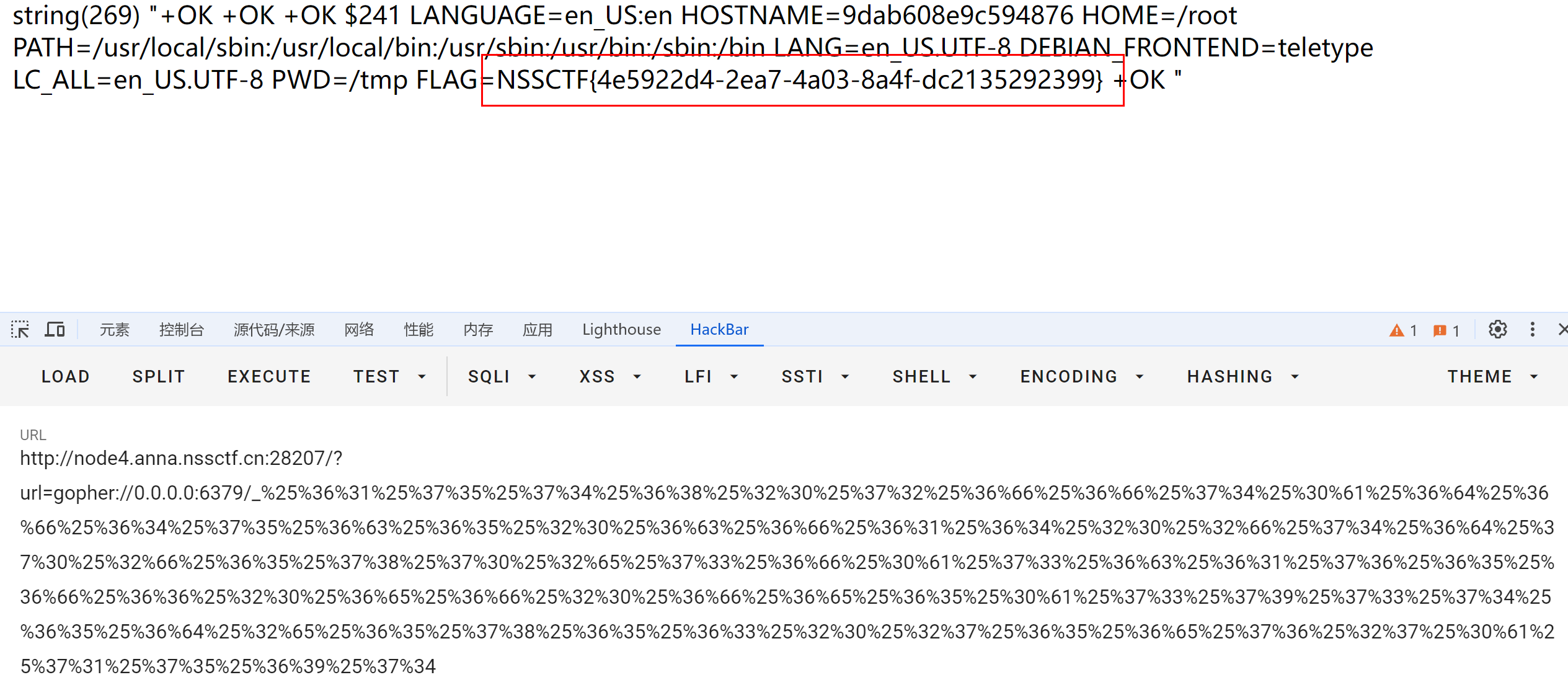This screenshot has width=1568, height=680.
Task: Open the 性能 tab
Action: click(x=419, y=329)
